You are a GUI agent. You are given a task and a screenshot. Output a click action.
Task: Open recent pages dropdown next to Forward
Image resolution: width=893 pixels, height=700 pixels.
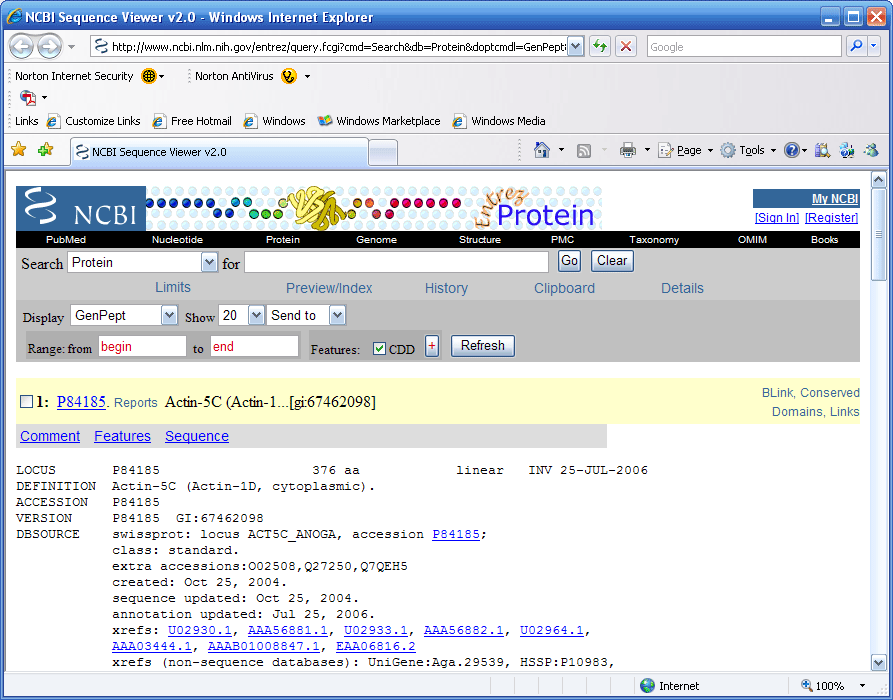tap(71, 47)
